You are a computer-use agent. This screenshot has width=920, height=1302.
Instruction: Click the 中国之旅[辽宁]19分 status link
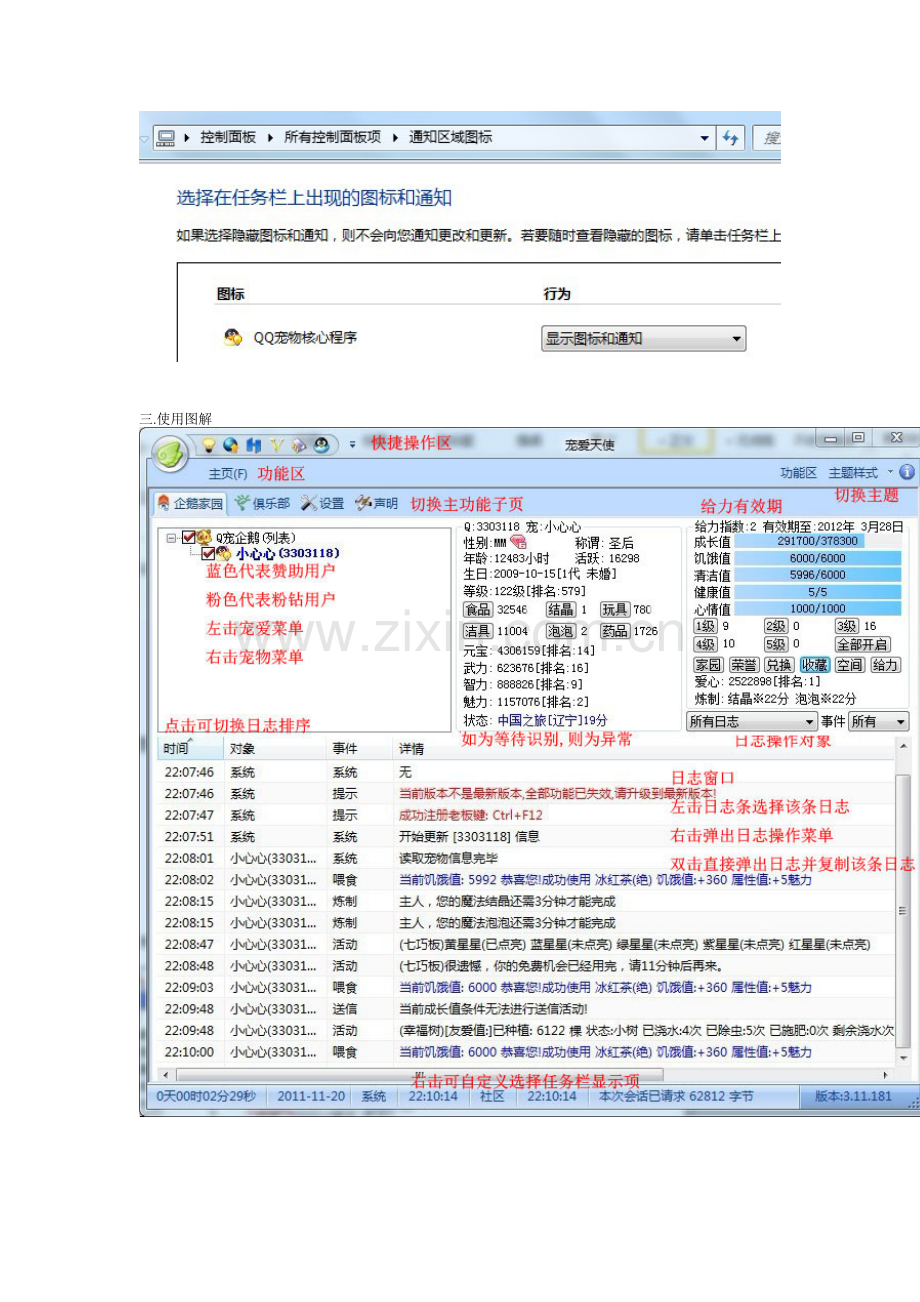552,720
